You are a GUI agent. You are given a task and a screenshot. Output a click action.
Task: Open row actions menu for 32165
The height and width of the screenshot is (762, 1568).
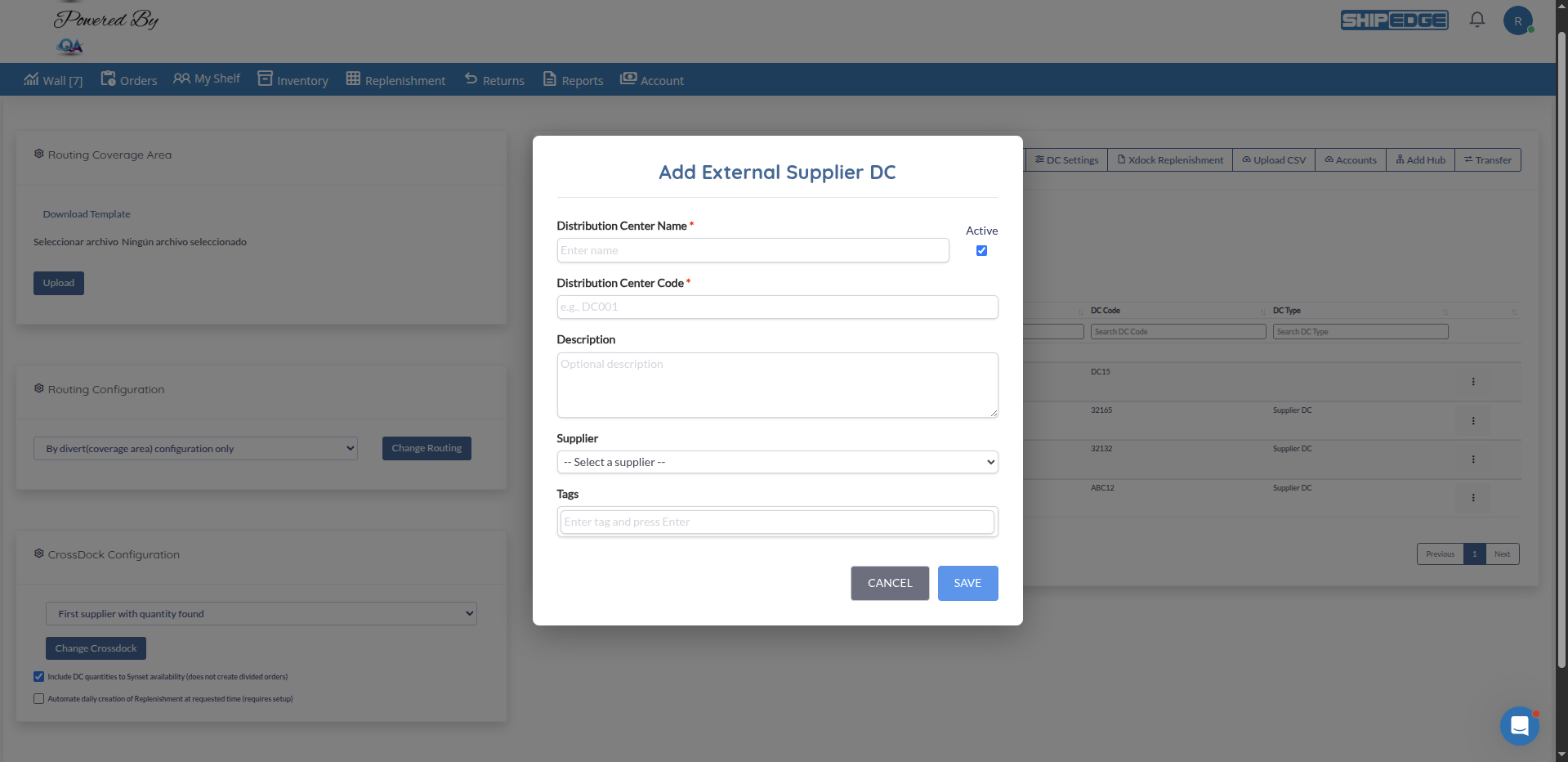coord(1473,421)
